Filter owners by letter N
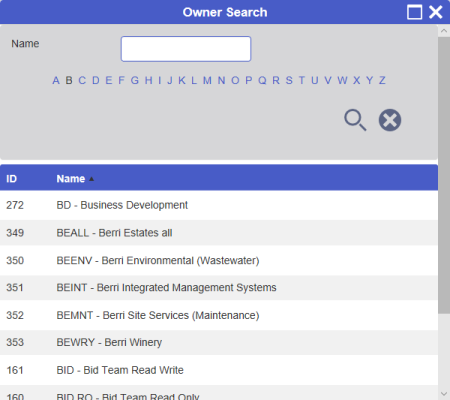Screen dimensions: 450x400 (221, 80)
